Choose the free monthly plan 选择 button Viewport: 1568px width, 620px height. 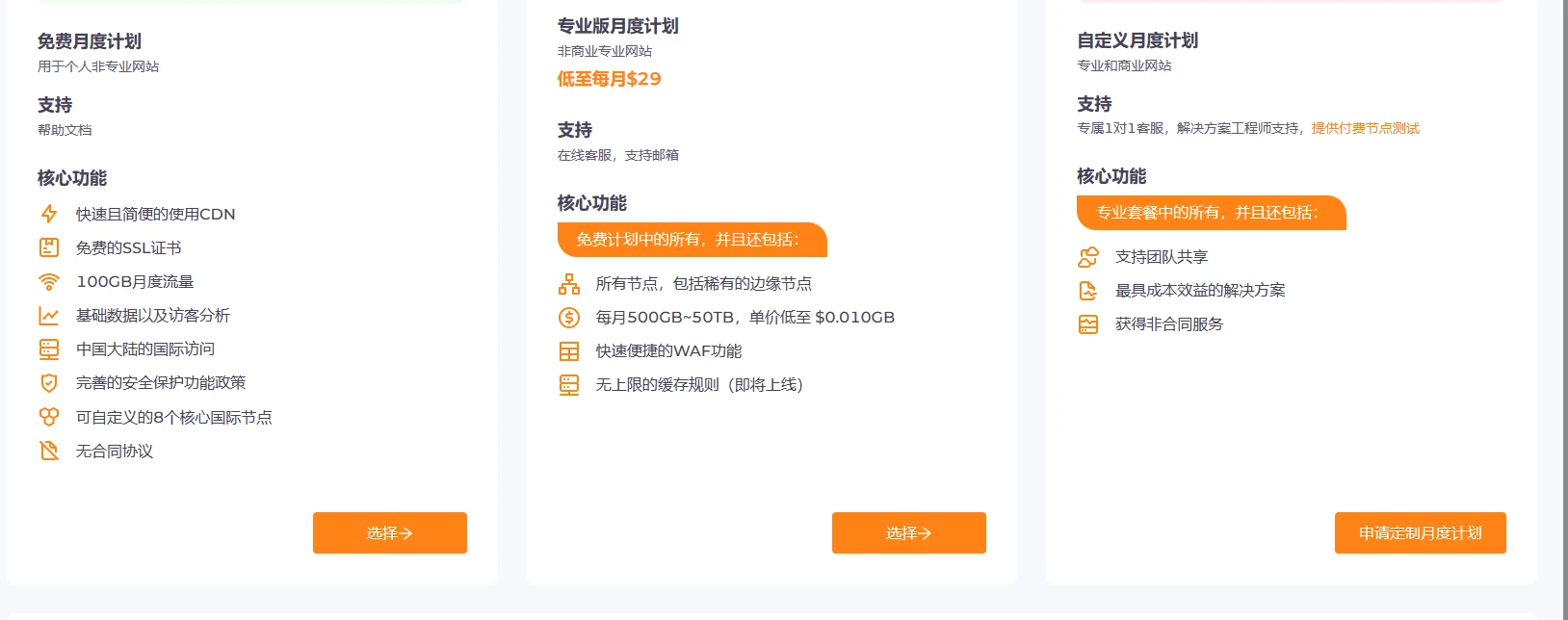tap(390, 533)
